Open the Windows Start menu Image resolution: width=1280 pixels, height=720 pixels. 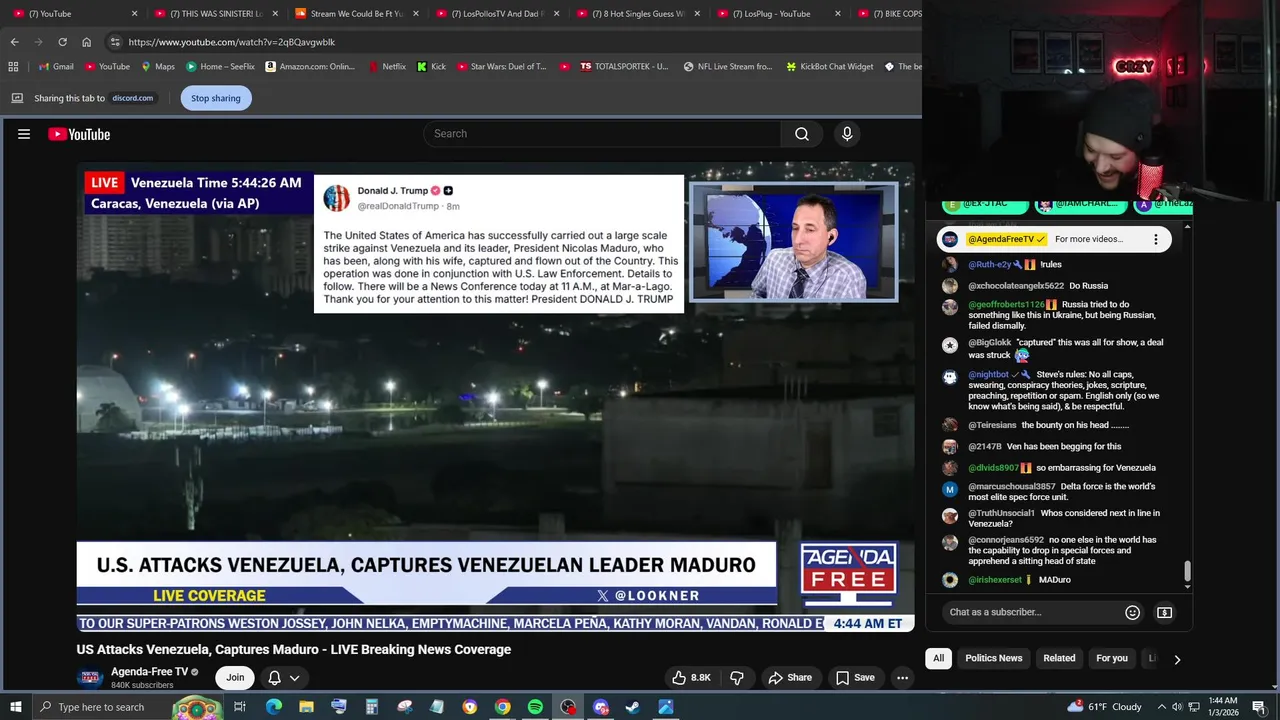[x=15, y=707]
